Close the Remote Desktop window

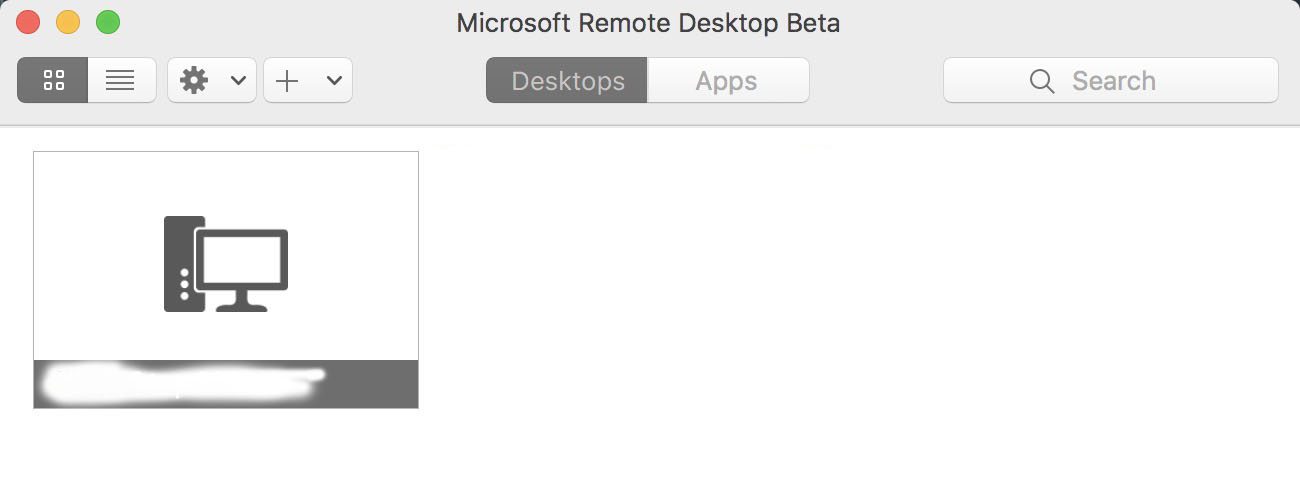[x=28, y=22]
